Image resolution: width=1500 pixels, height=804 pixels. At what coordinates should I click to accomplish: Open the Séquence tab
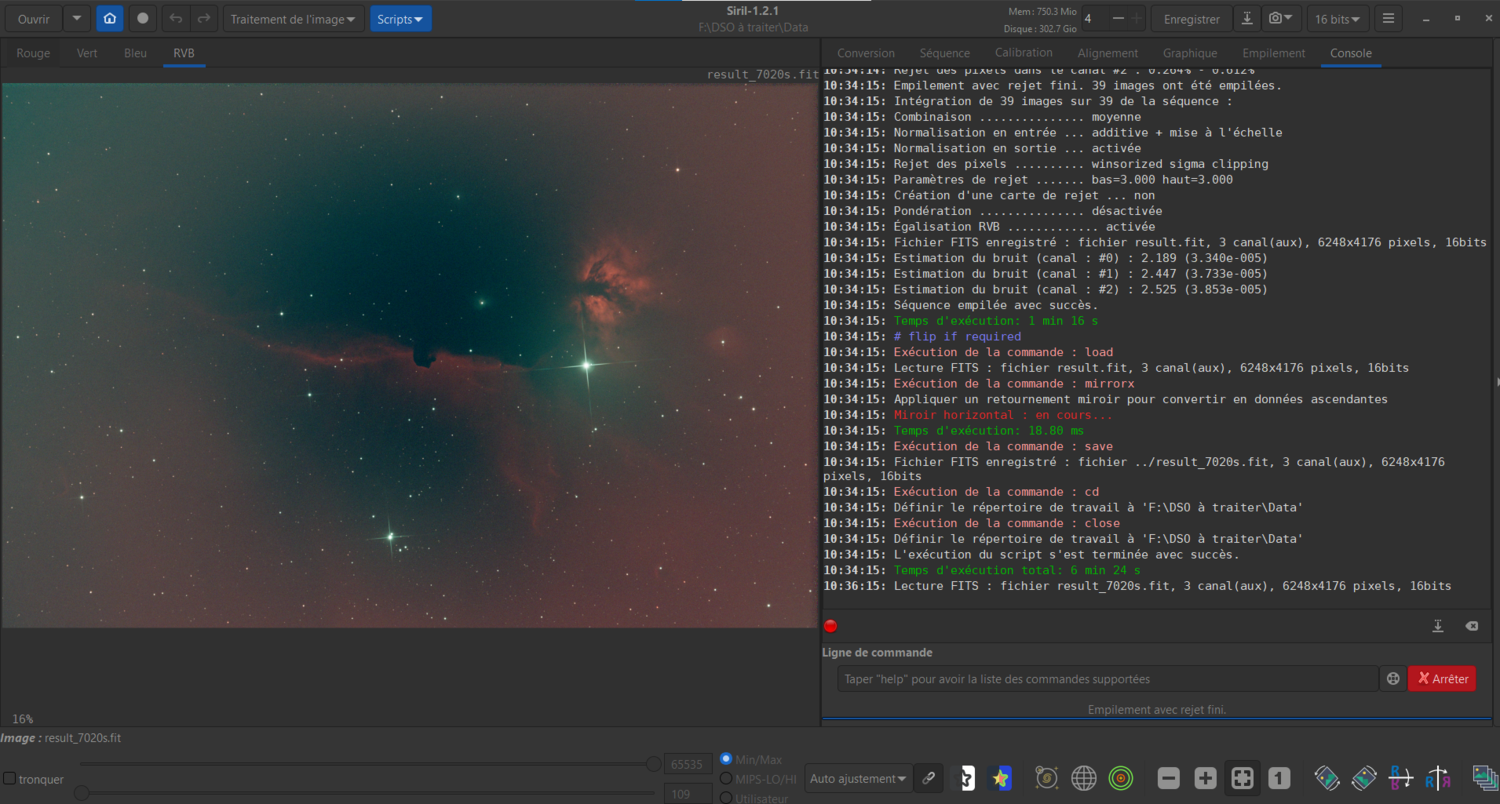tap(945, 53)
